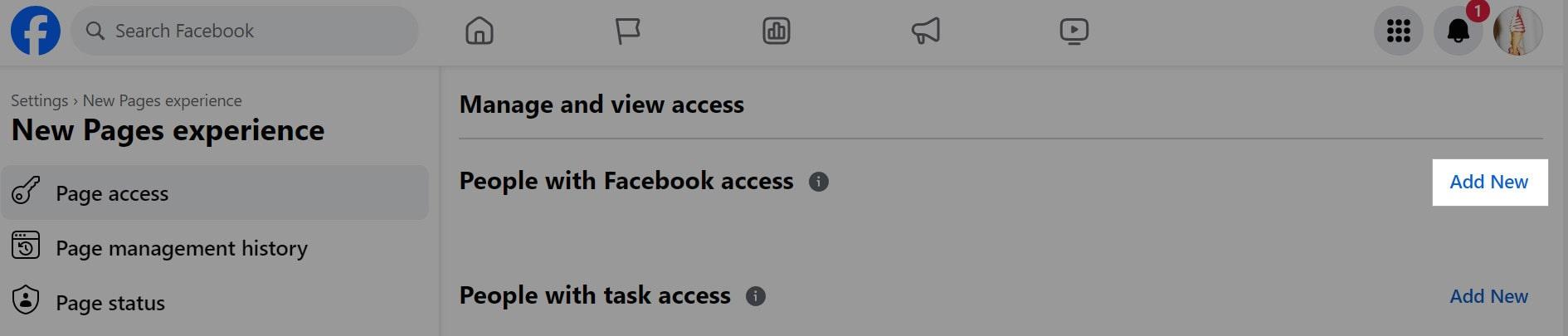1568x336 pixels.
Task: Select Page access in sidebar
Action: click(x=112, y=193)
